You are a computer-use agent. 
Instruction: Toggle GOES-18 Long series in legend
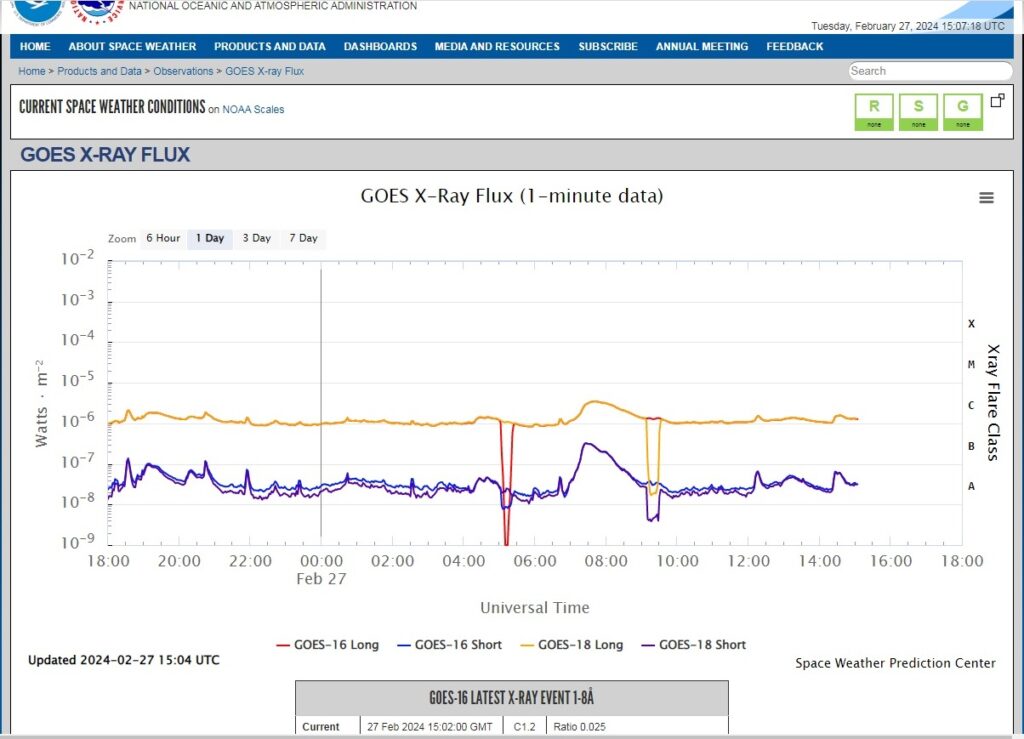pyautogui.click(x=571, y=645)
